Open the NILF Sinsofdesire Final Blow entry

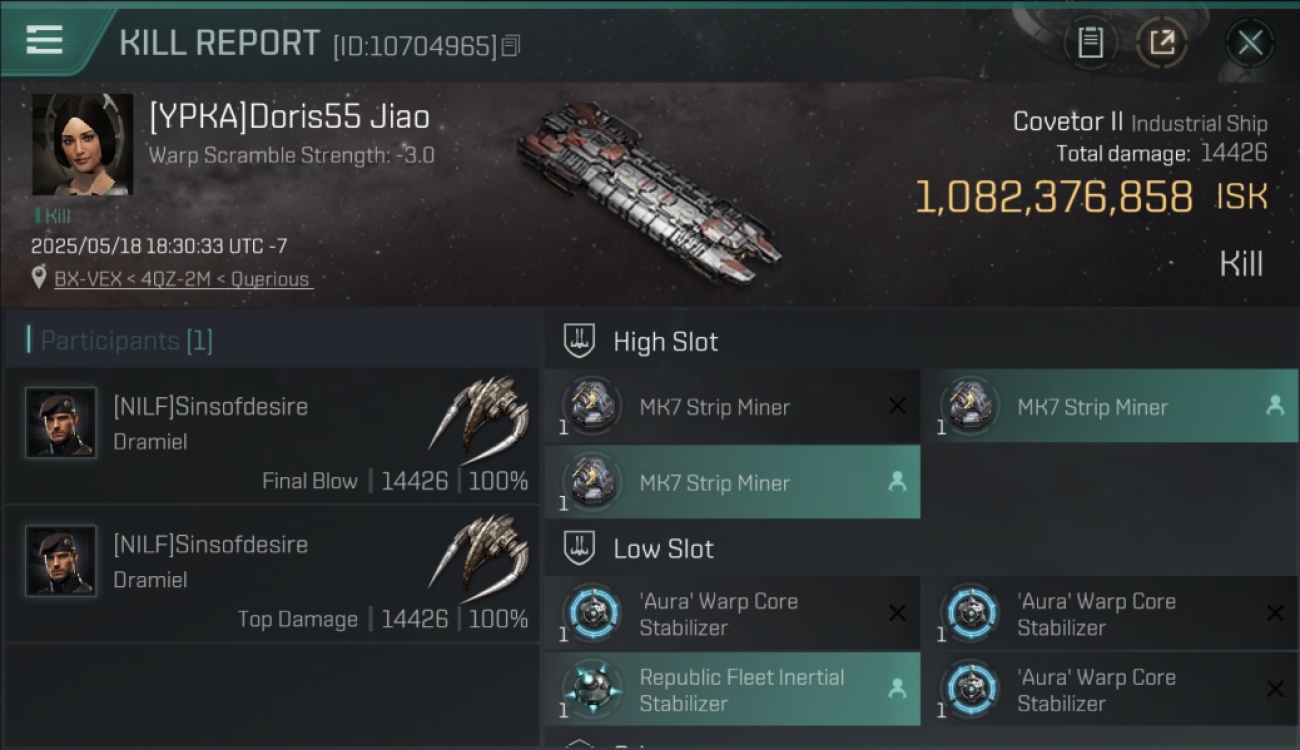pyautogui.click(x=272, y=435)
